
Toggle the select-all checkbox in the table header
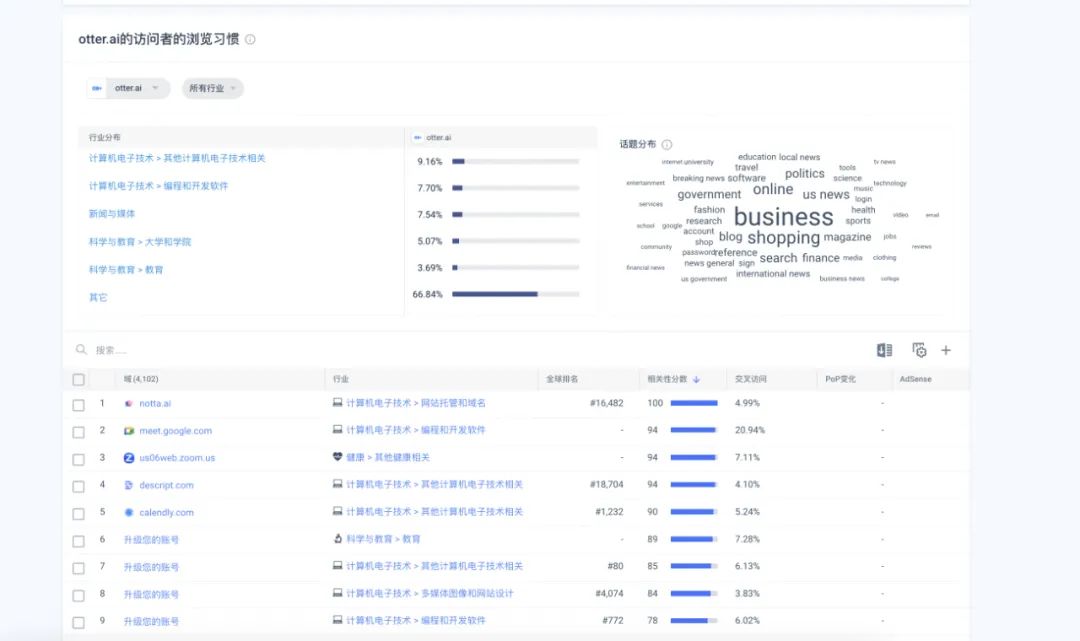pyautogui.click(x=79, y=379)
